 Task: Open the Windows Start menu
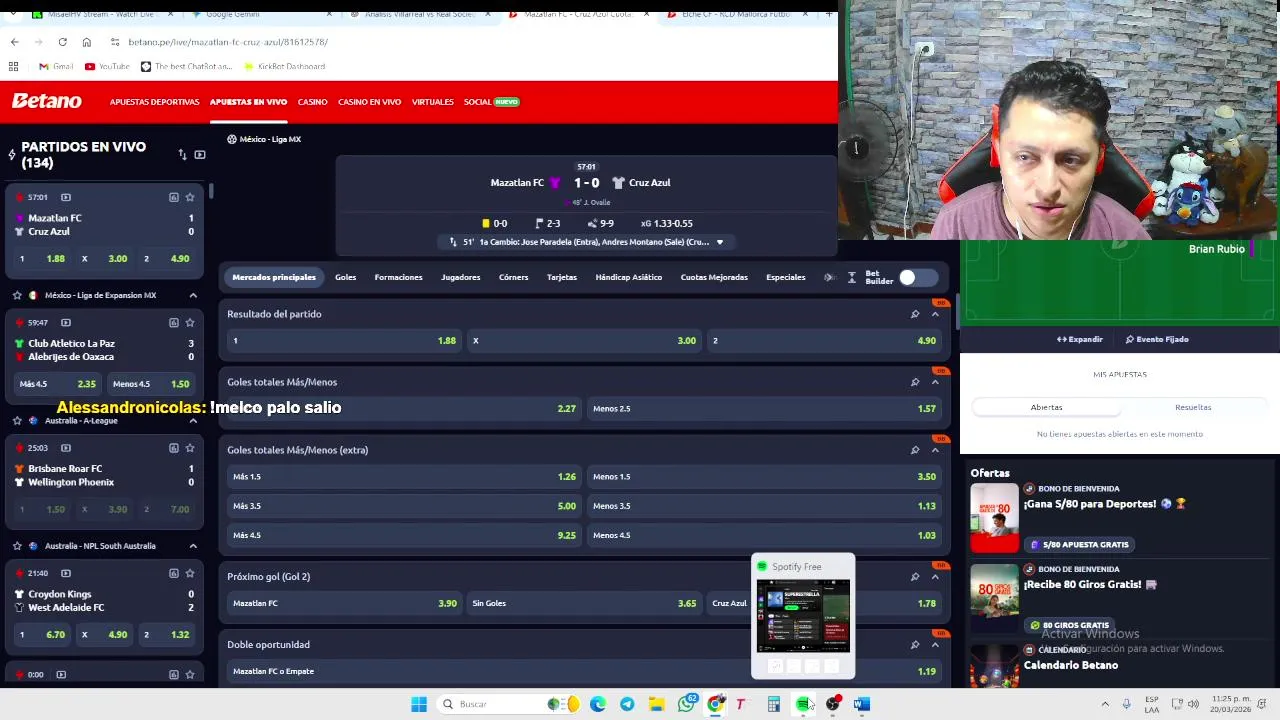coord(419,704)
